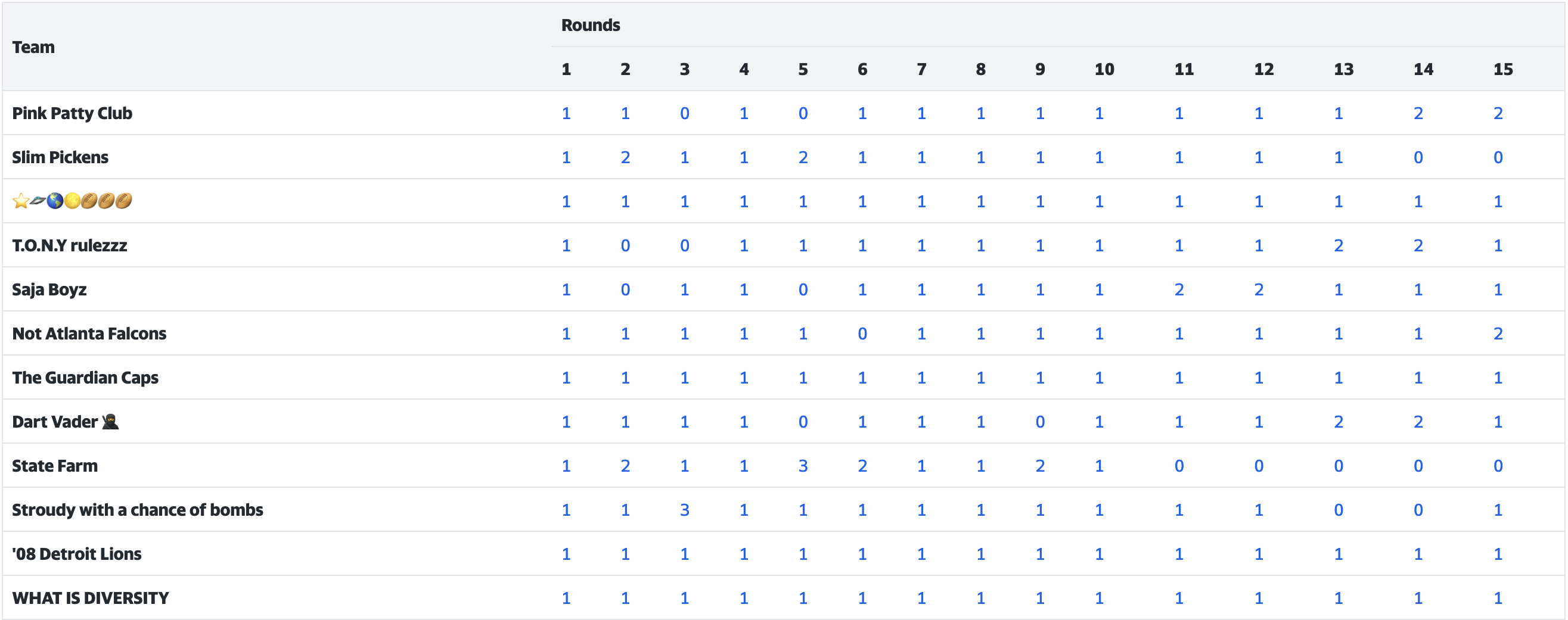1568x620 pixels.
Task: Click Pink Patty Club round 3 zero
Action: point(684,113)
